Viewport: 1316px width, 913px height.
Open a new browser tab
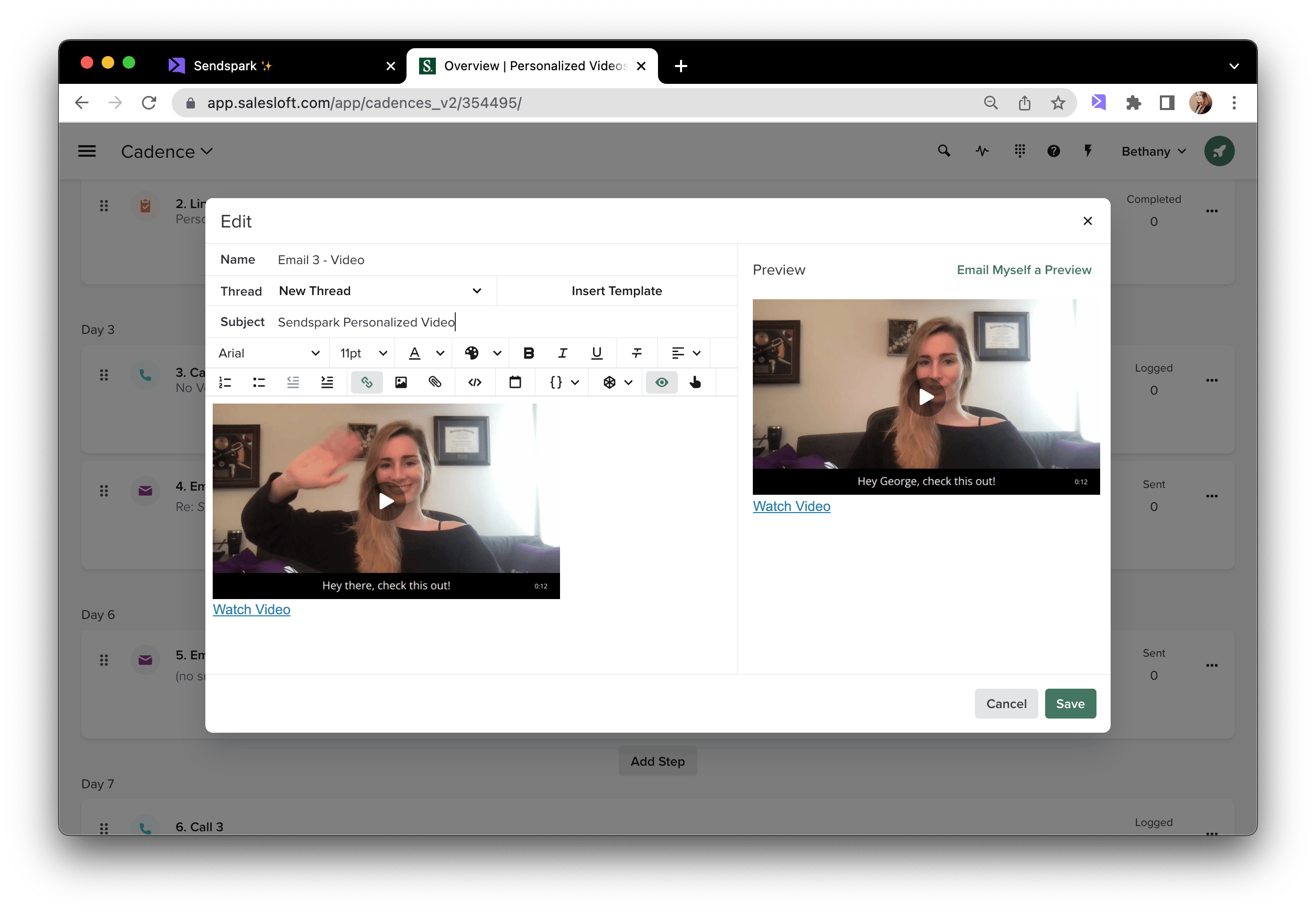click(x=681, y=66)
